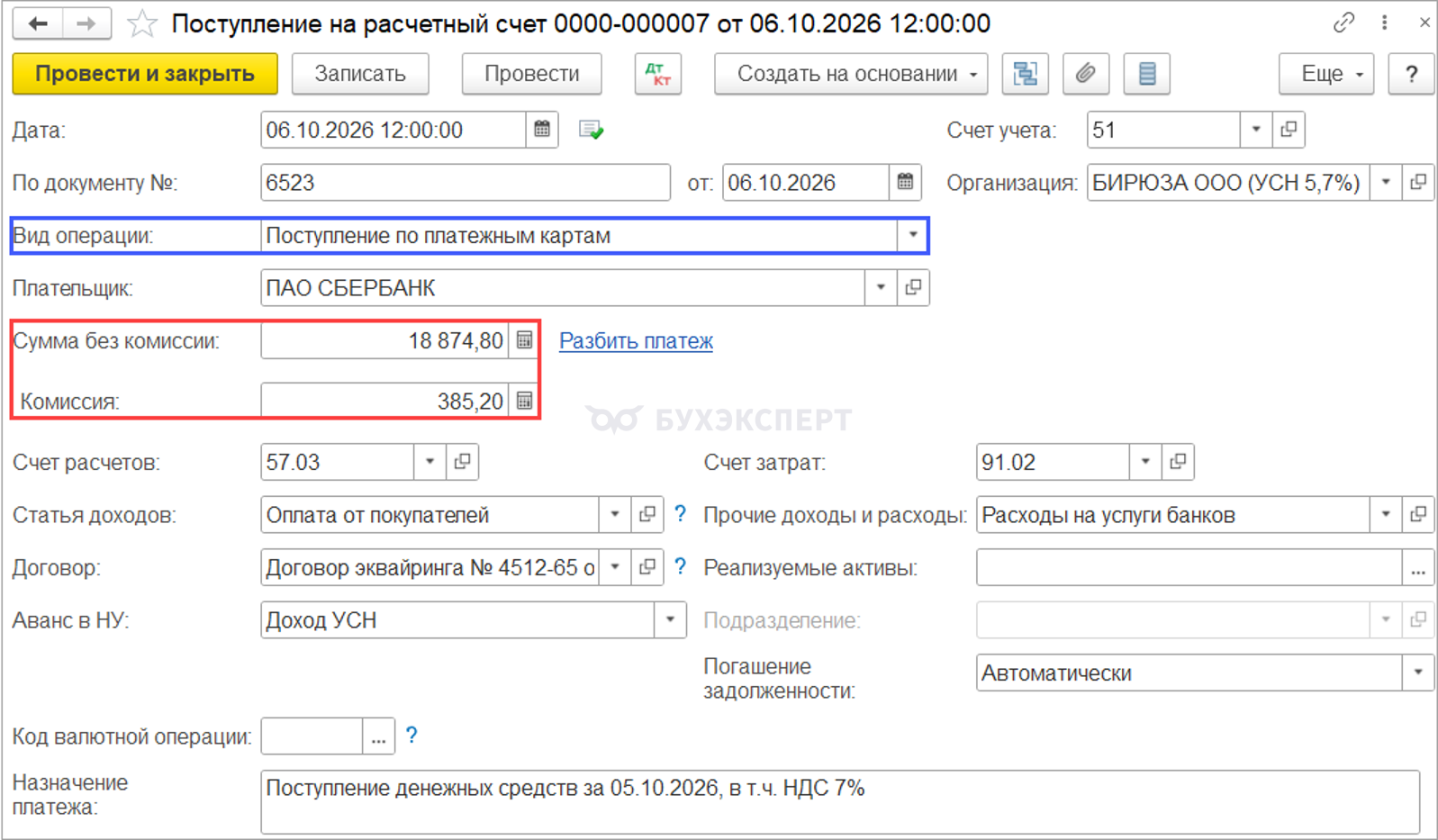Open calendar for document 'от' date

point(905,183)
